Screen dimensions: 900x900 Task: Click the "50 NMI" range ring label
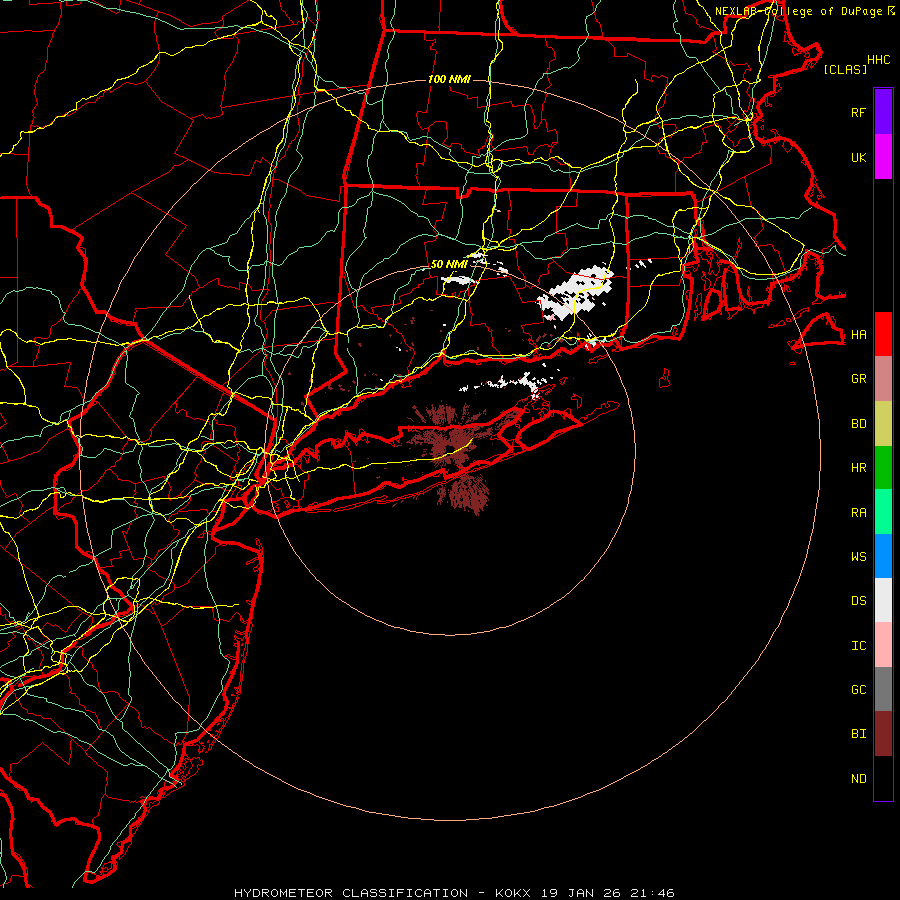click(x=449, y=264)
